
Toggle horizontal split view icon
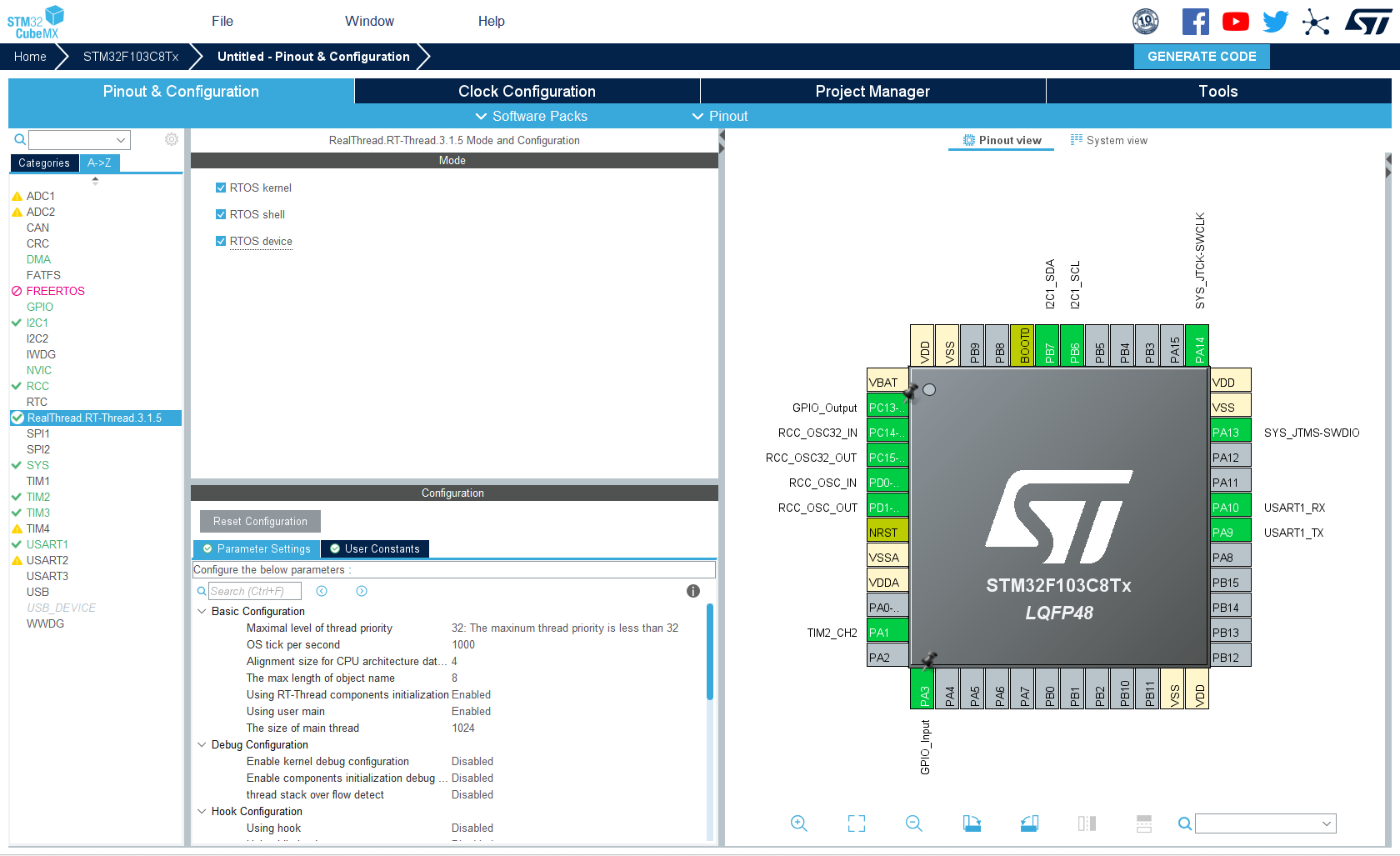(1144, 823)
